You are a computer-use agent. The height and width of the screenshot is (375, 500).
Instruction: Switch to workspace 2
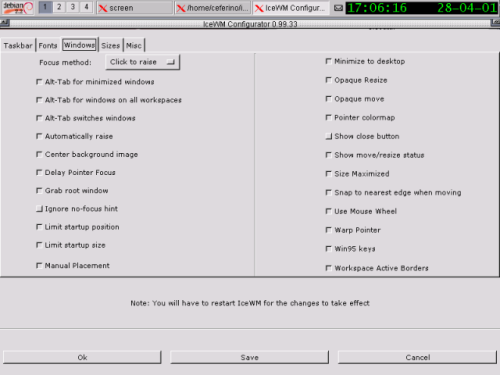59,7
